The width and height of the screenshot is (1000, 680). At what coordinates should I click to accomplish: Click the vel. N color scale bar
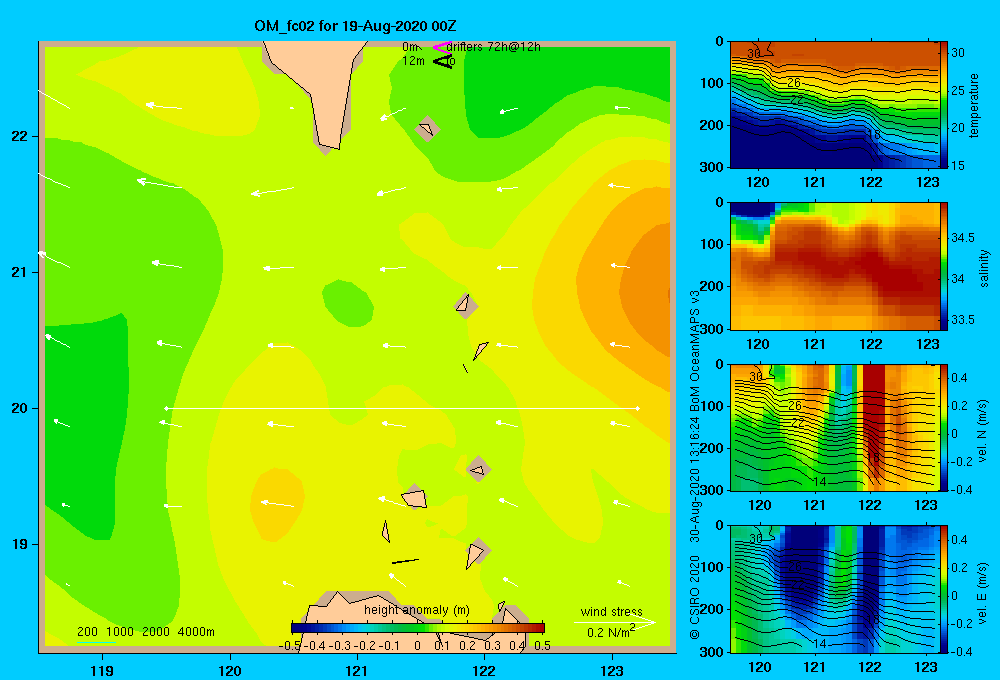[943, 427]
